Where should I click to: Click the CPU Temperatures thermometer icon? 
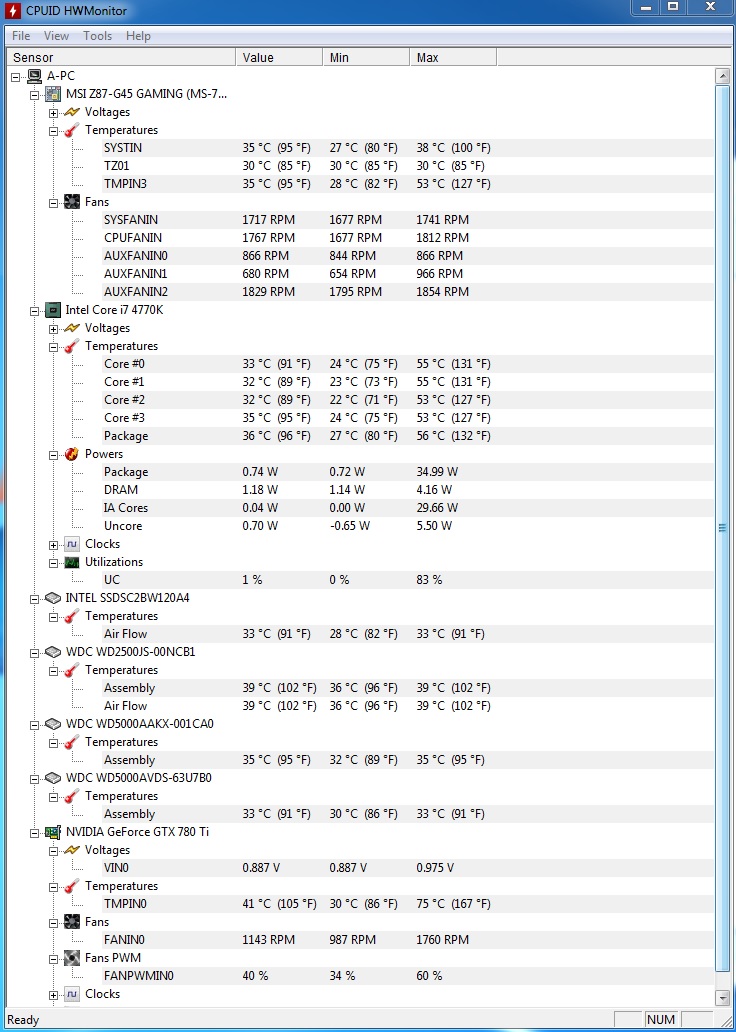[x=72, y=346]
